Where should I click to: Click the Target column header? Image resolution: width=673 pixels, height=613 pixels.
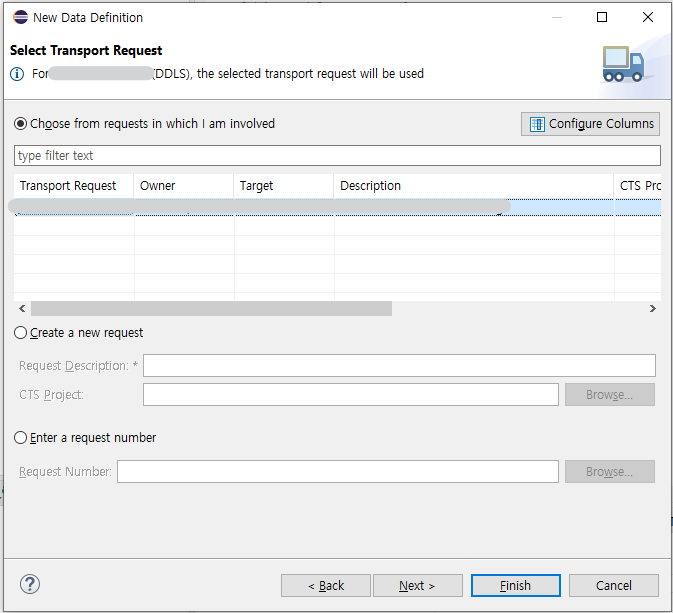coord(283,186)
